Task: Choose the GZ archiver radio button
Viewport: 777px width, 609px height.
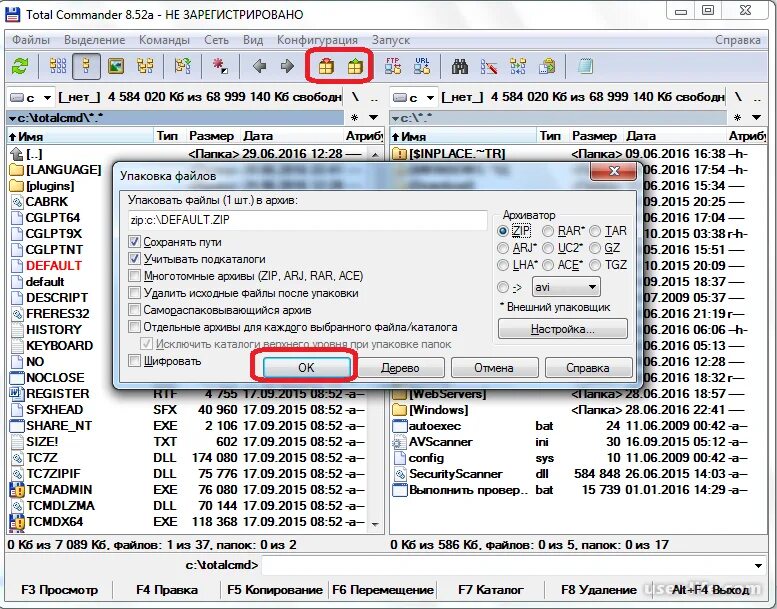Action: [595, 248]
